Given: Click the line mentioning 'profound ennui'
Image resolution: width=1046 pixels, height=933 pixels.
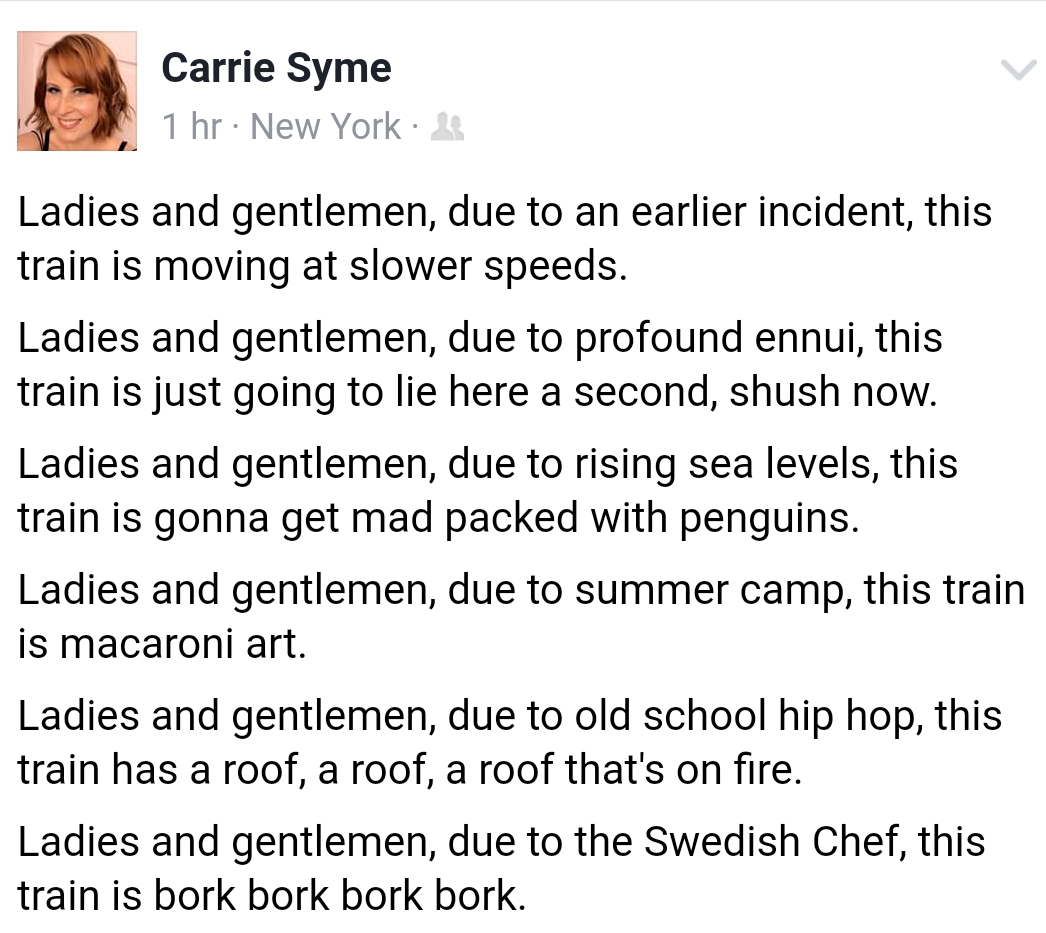Looking at the screenshot, I should coord(480,338).
